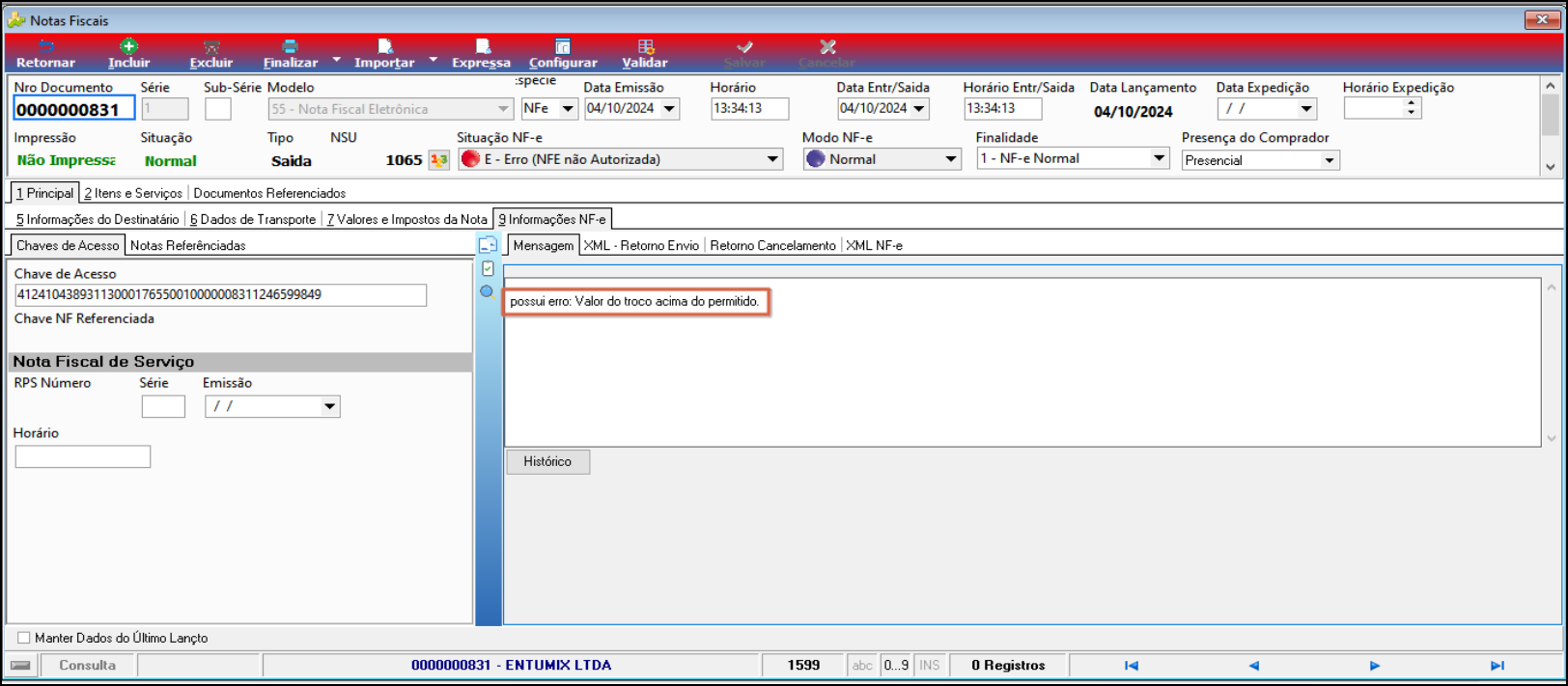
Task: Open 6 Dados de Transporte tab
Action: pyautogui.click(x=253, y=219)
